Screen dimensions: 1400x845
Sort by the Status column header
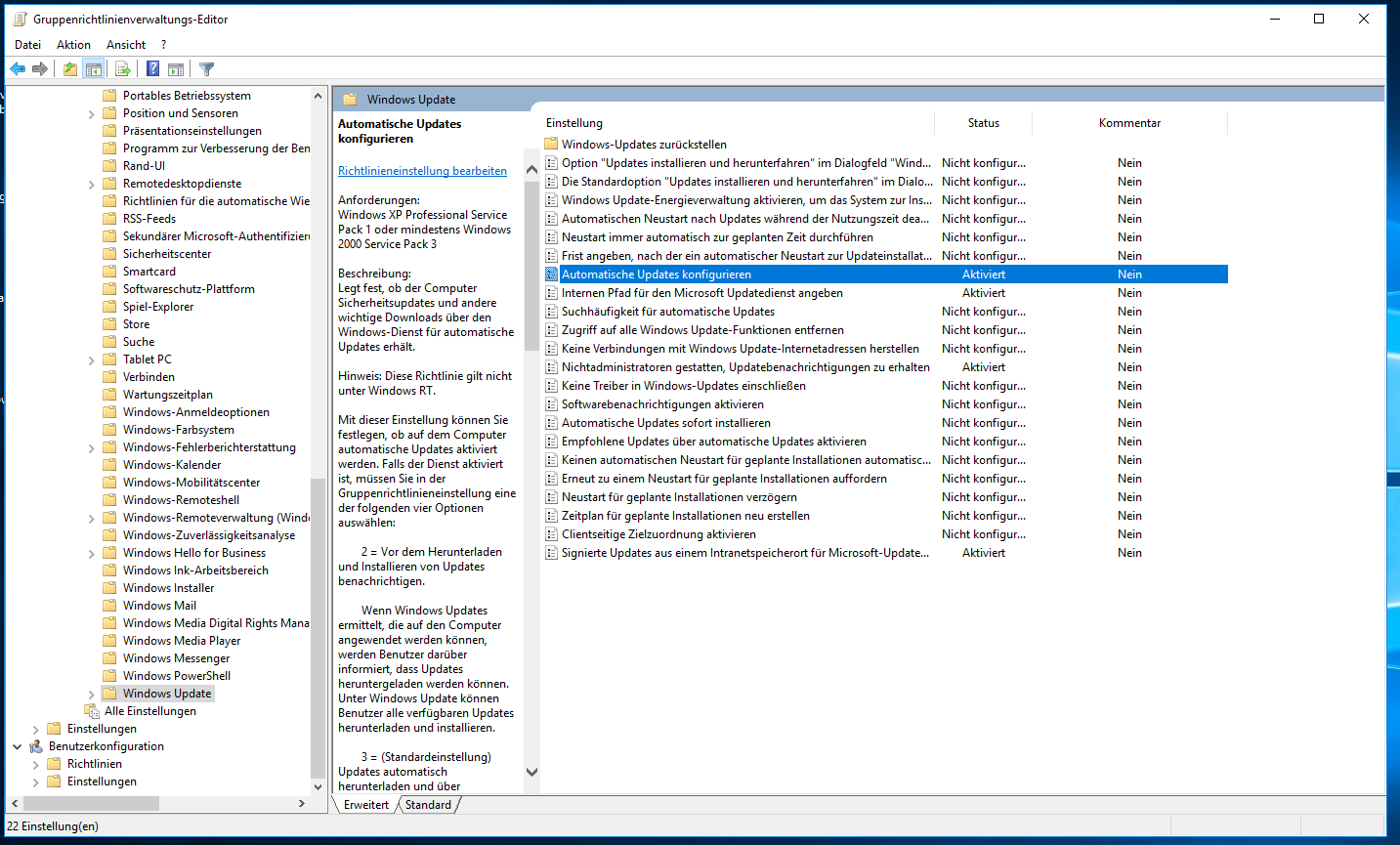[x=984, y=123]
